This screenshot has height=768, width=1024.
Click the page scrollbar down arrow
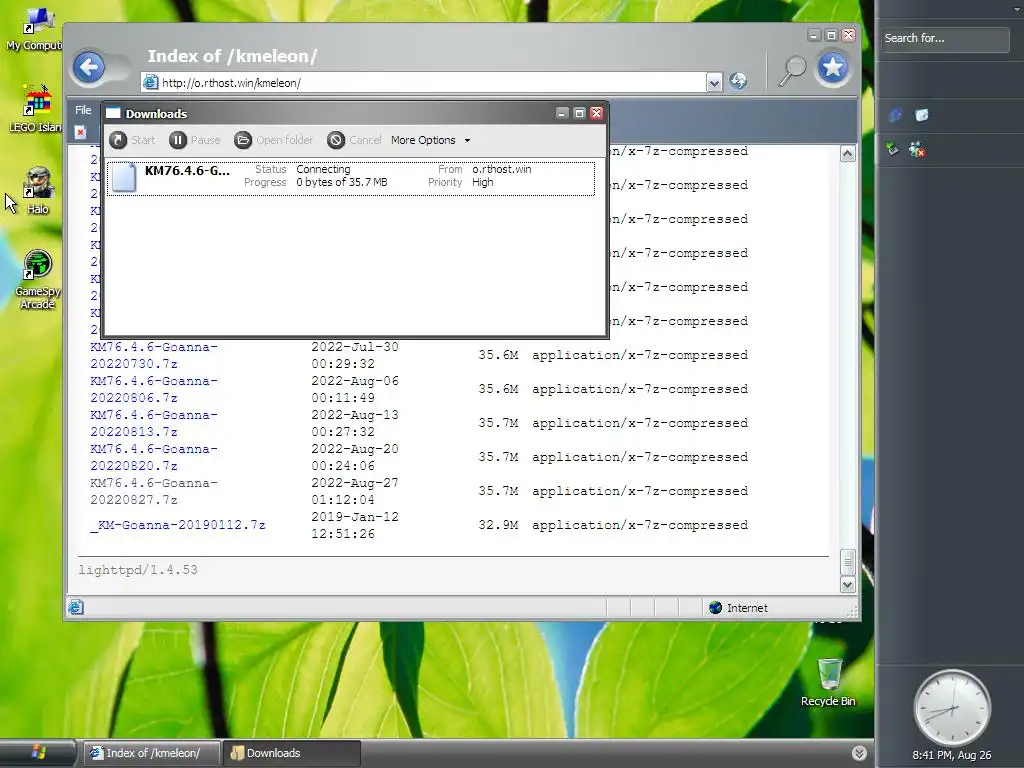click(x=848, y=584)
